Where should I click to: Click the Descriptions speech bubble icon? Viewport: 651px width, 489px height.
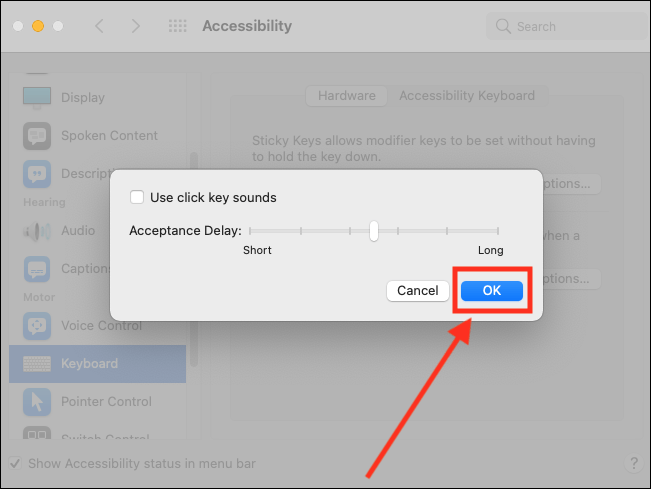coord(37,174)
